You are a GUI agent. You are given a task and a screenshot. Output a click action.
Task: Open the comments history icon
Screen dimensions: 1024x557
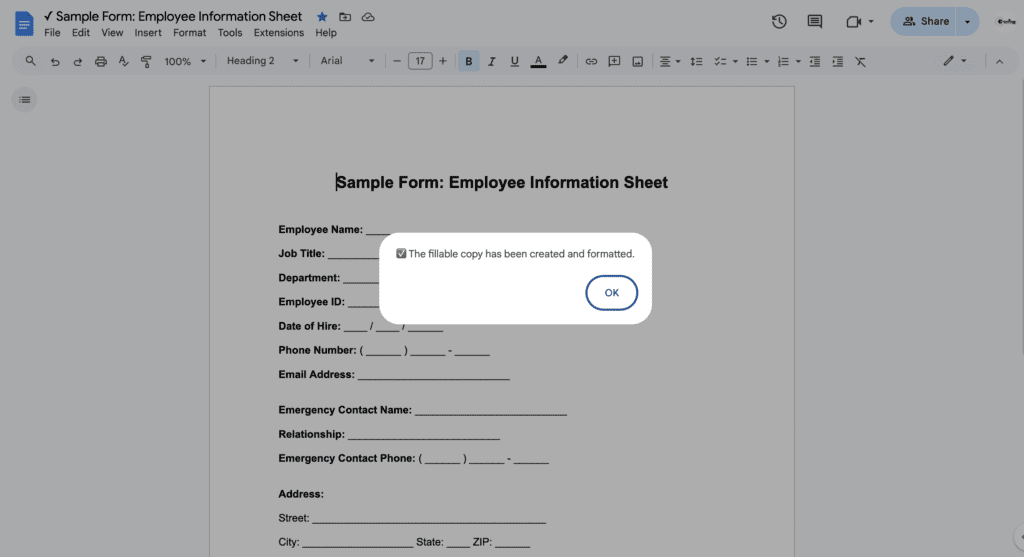tap(814, 22)
